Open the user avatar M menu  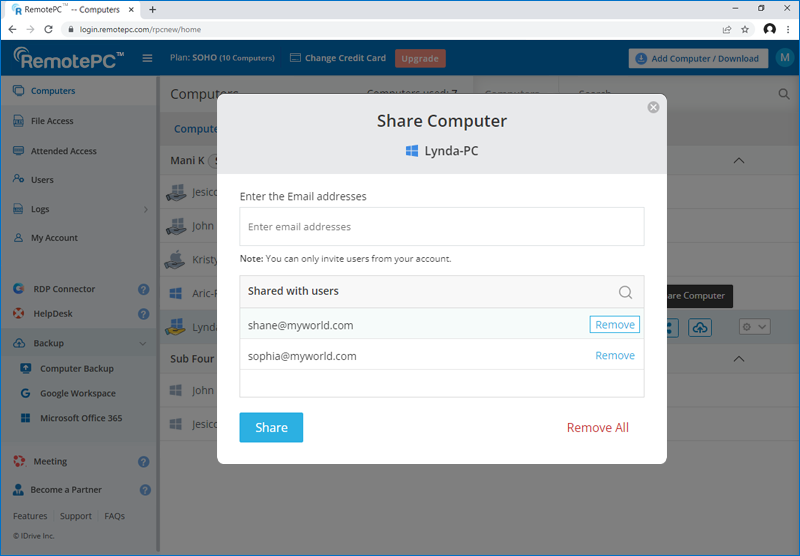(783, 58)
